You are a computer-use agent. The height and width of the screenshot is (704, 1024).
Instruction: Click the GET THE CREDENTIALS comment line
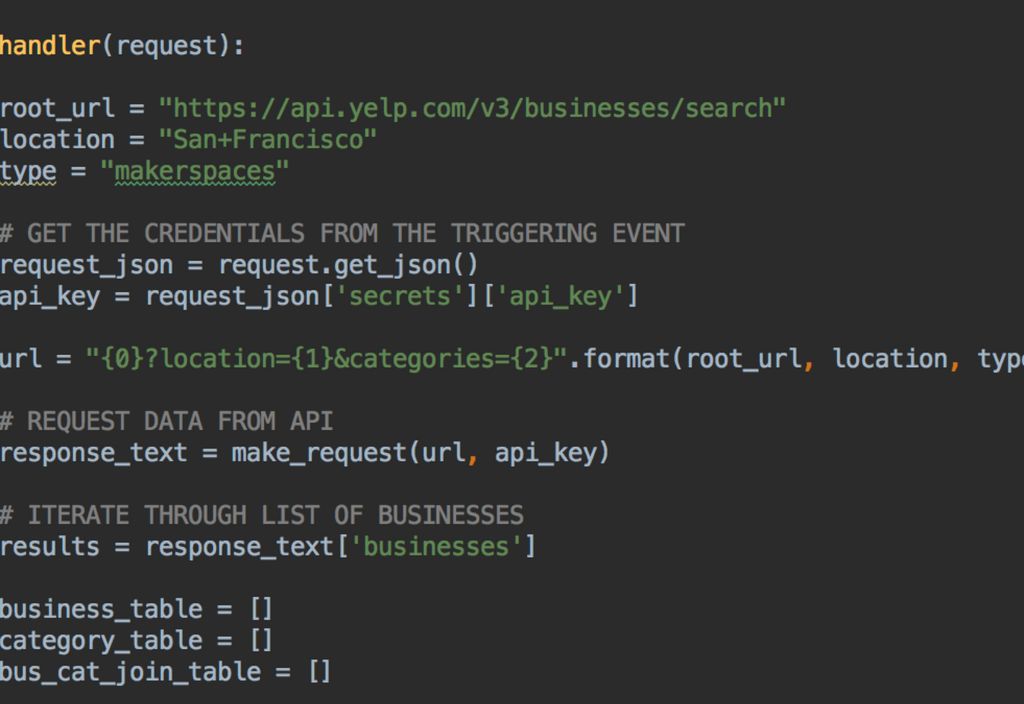coord(342,233)
